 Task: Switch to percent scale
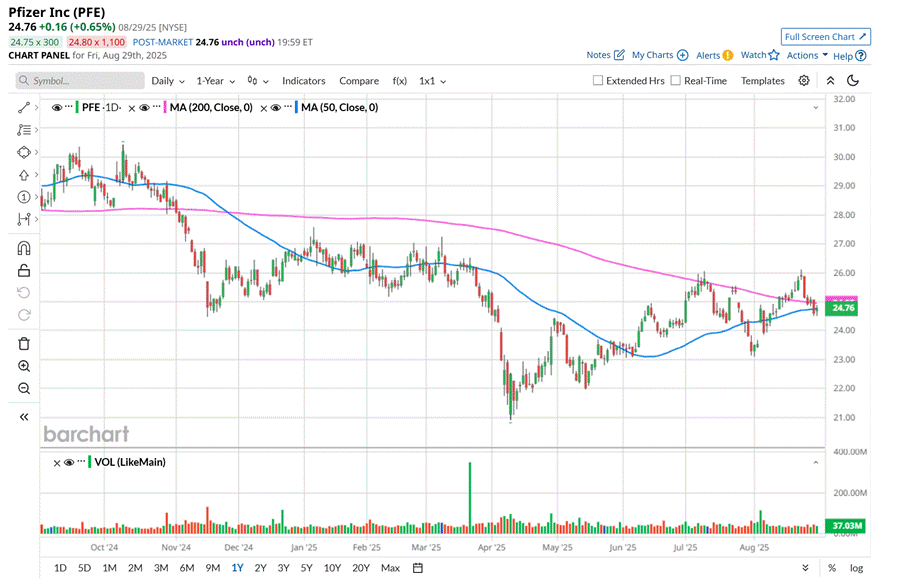[832, 568]
